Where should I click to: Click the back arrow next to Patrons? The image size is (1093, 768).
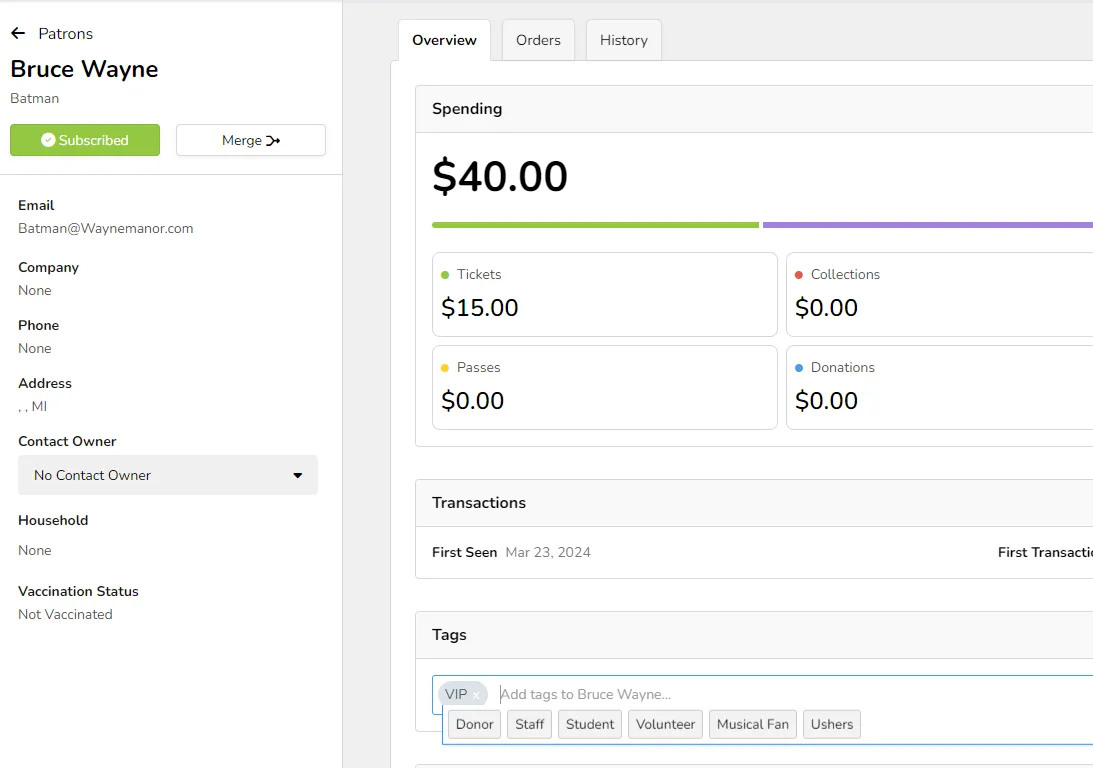click(18, 33)
